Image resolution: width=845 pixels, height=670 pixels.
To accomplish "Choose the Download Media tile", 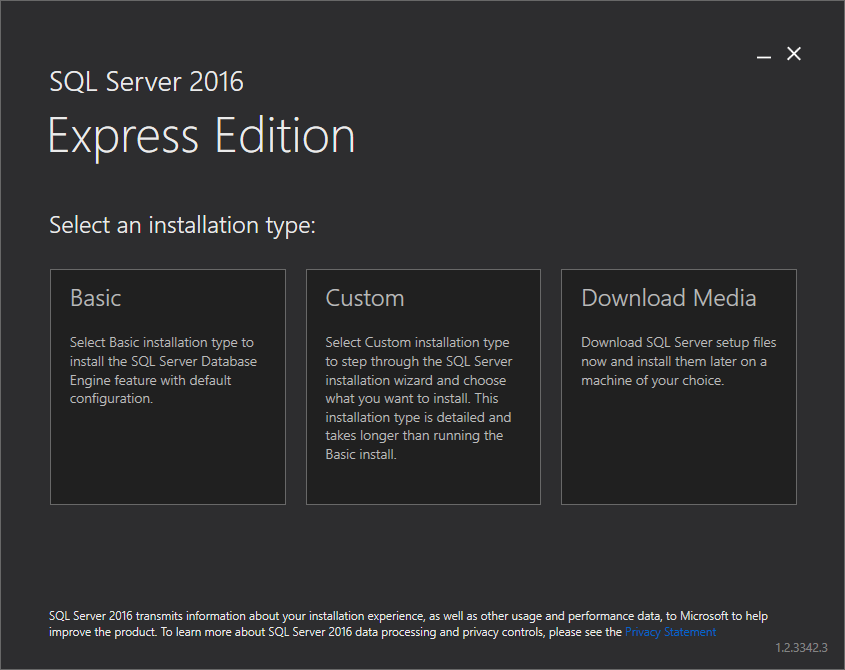I will point(678,387).
